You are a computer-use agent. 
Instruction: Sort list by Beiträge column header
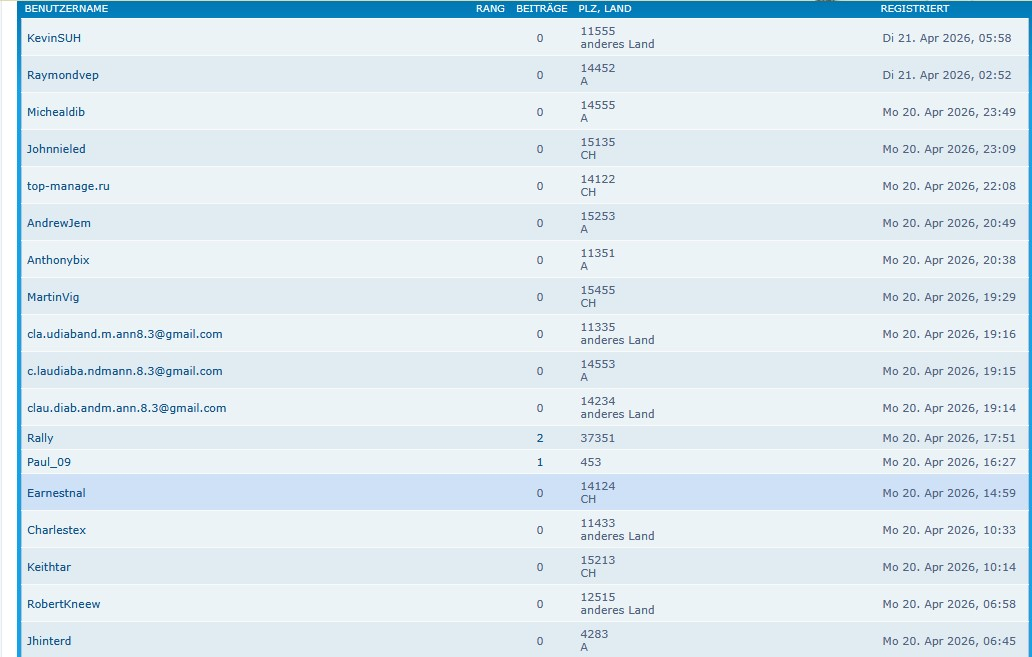pyautogui.click(x=541, y=9)
